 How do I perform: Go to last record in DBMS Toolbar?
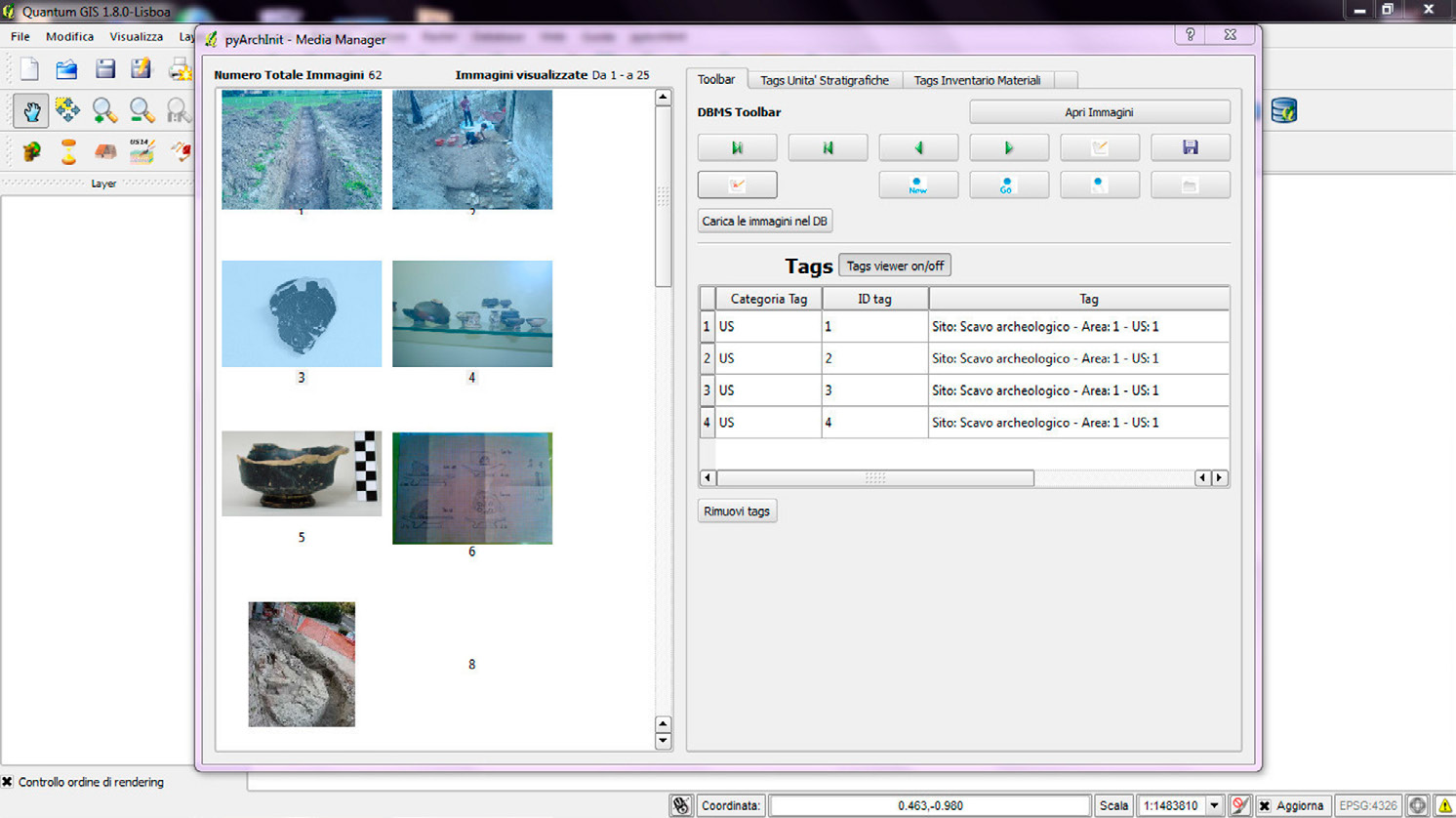coord(828,147)
